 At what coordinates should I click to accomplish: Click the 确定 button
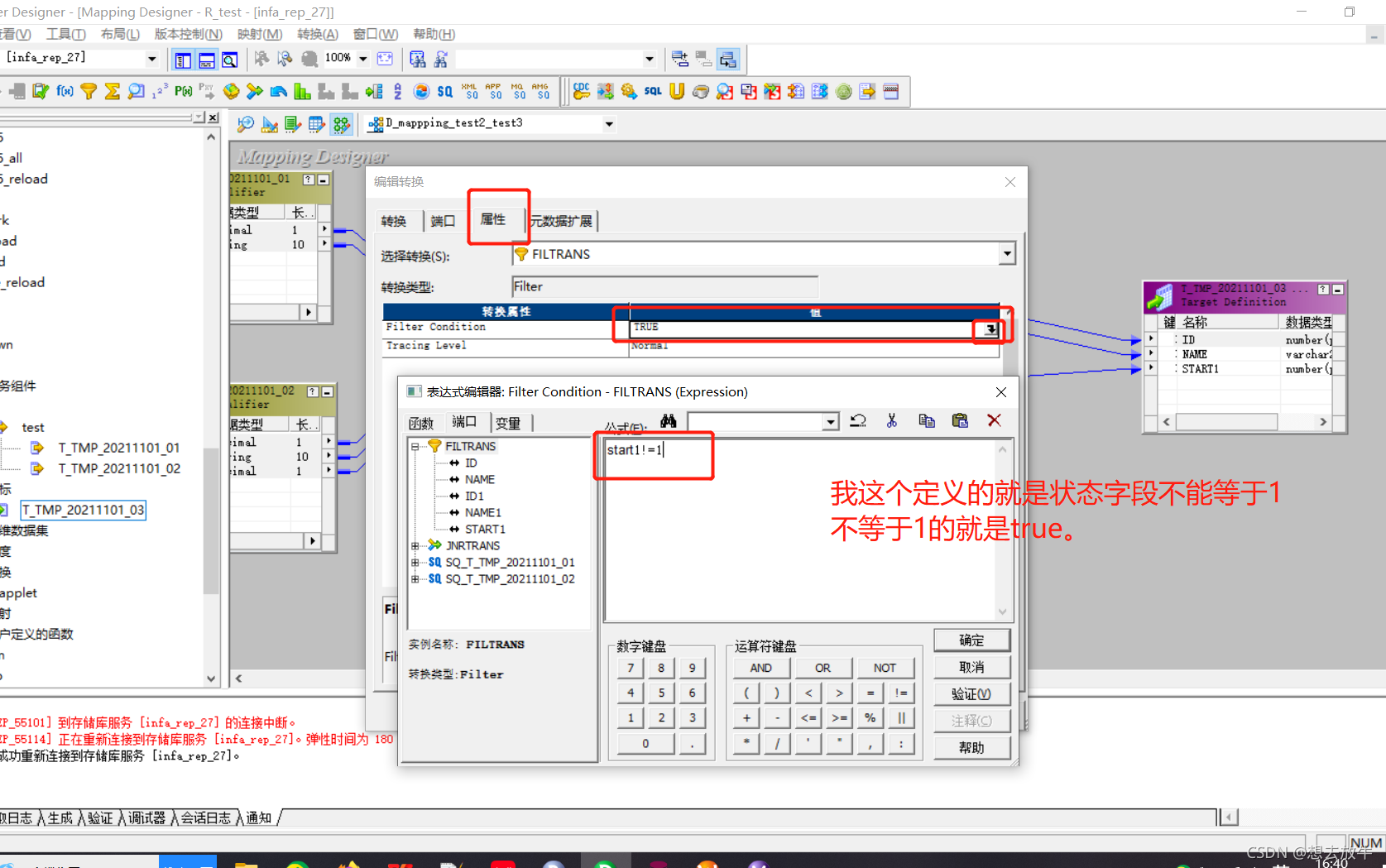(972, 640)
